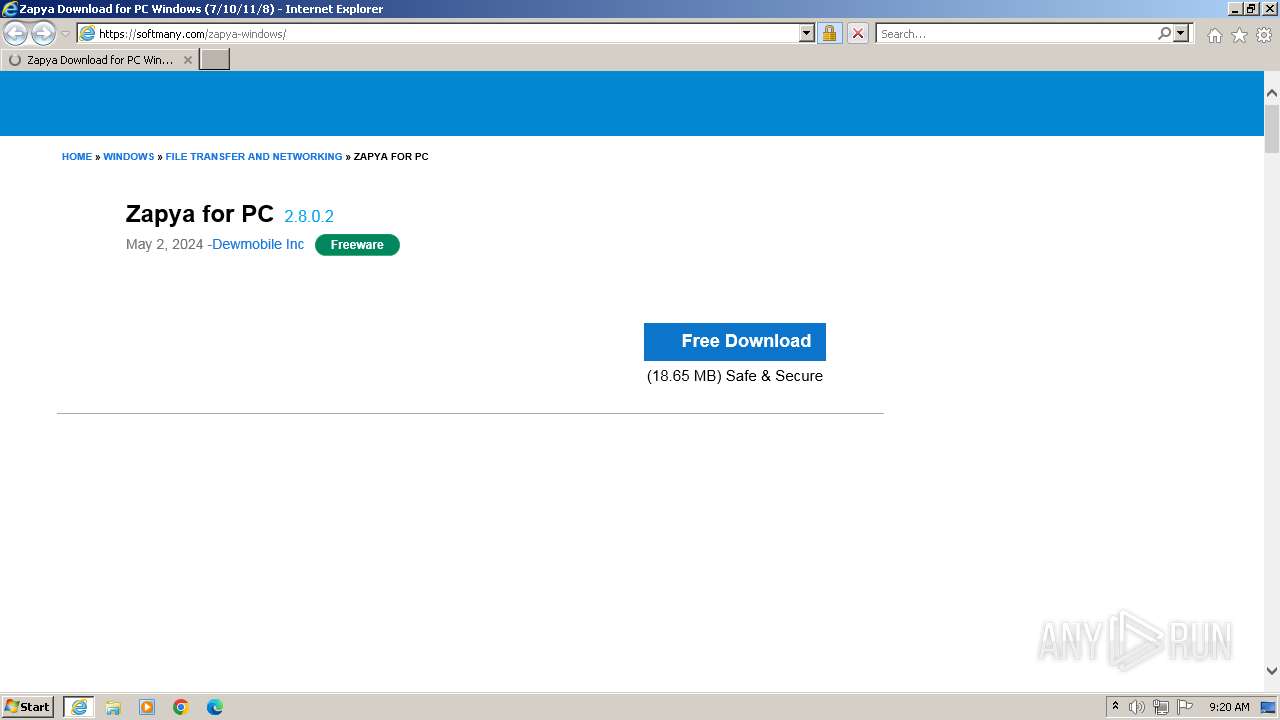Expand the address bar autocomplete dropdown

click(x=807, y=34)
